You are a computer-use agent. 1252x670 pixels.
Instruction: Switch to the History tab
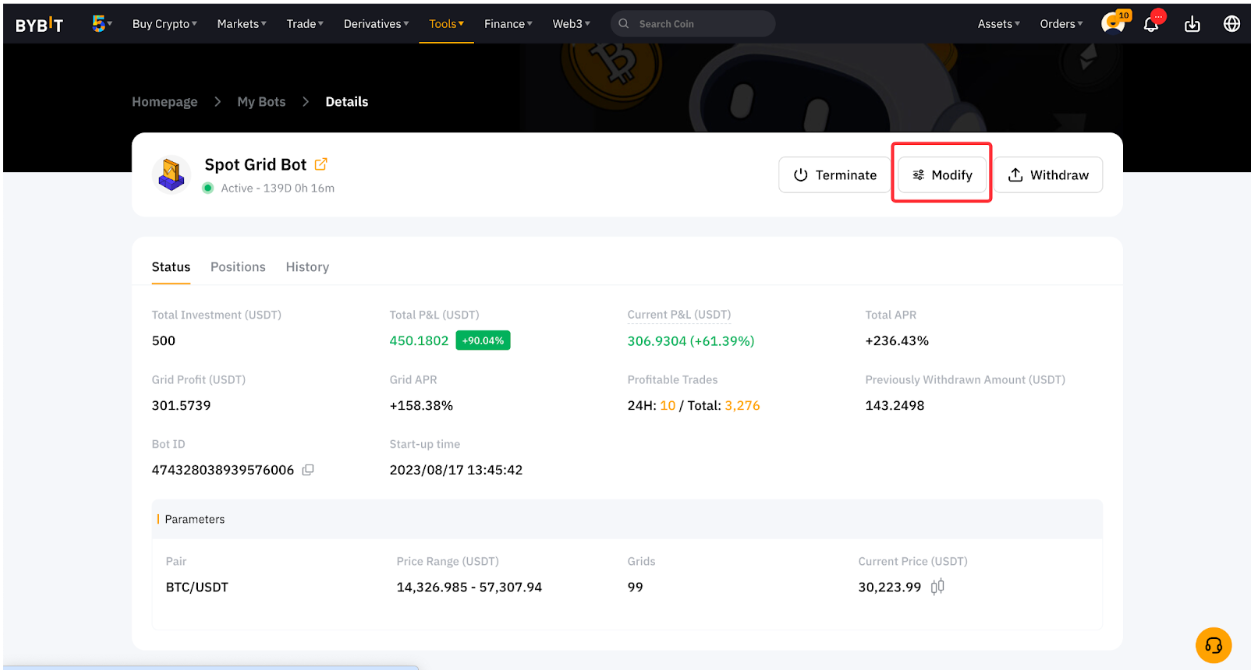coord(307,267)
